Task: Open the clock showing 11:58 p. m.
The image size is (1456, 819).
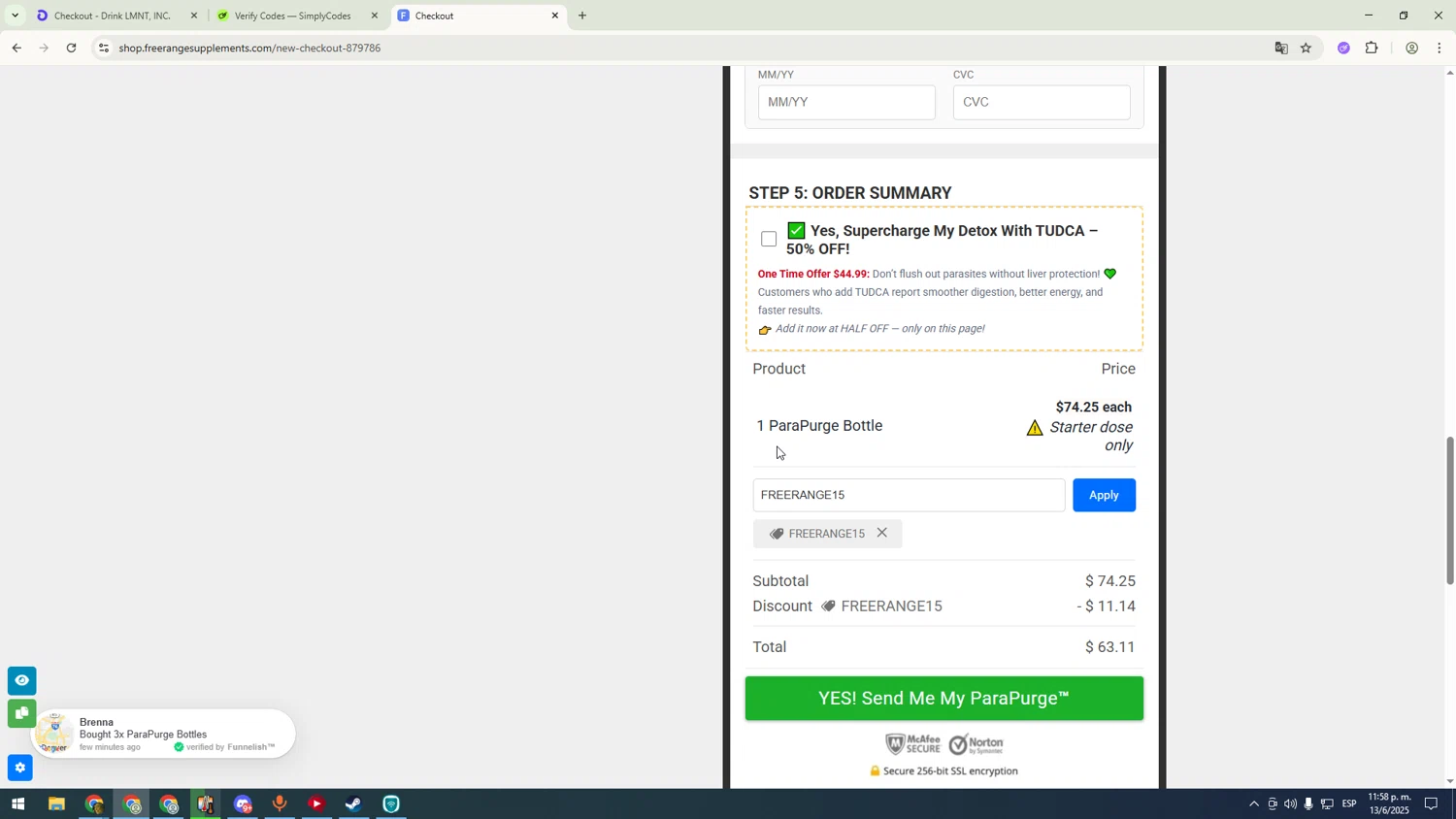Action: point(1389,803)
